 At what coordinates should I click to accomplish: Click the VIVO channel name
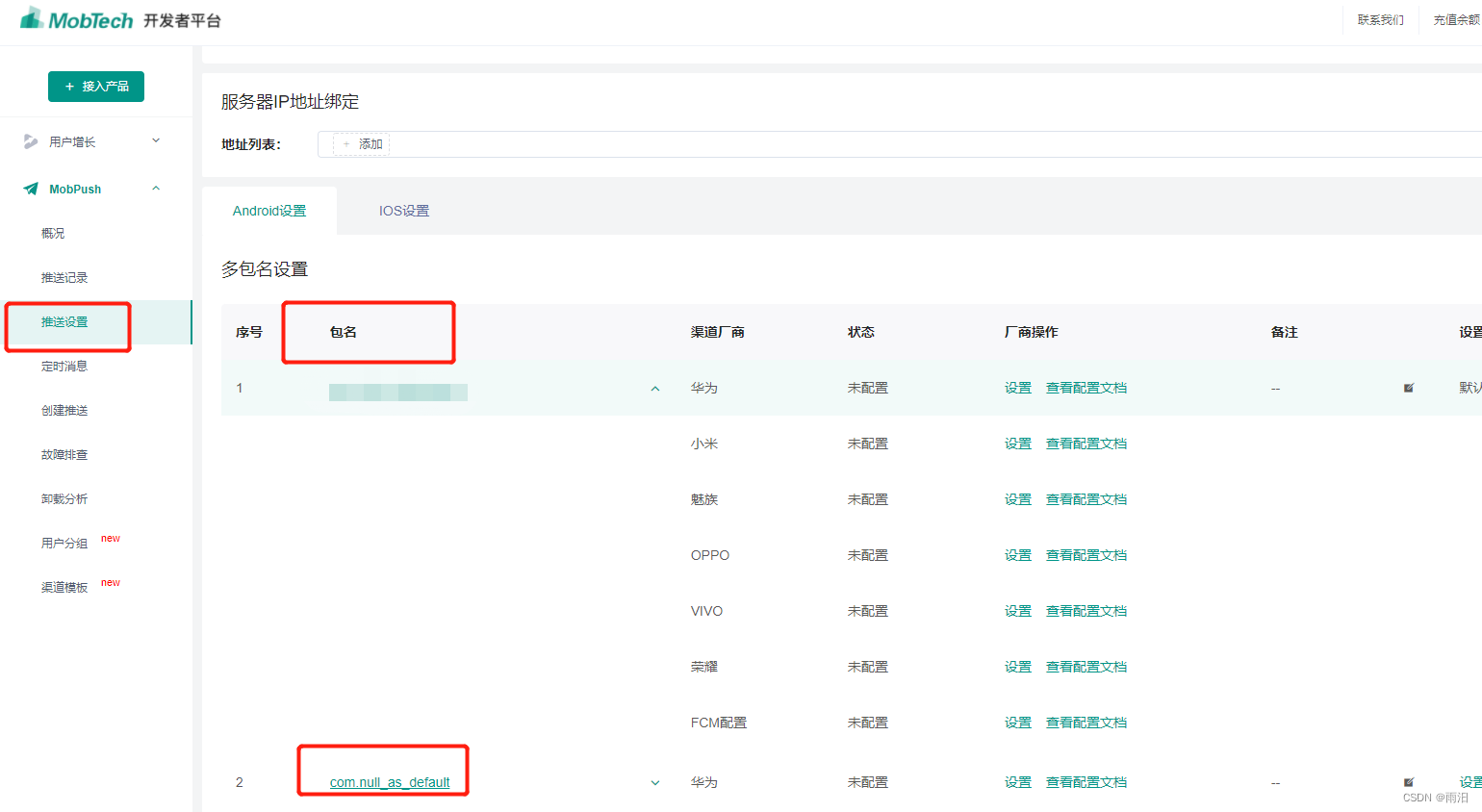coord(706,611)
